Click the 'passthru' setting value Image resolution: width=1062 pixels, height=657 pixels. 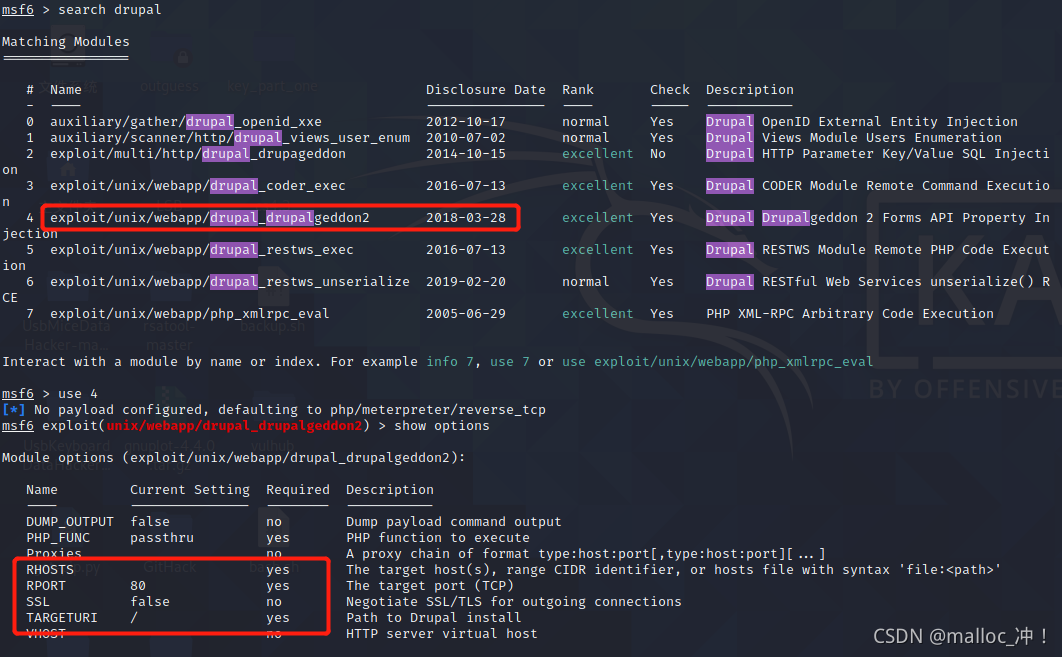(x=162, y=538)
